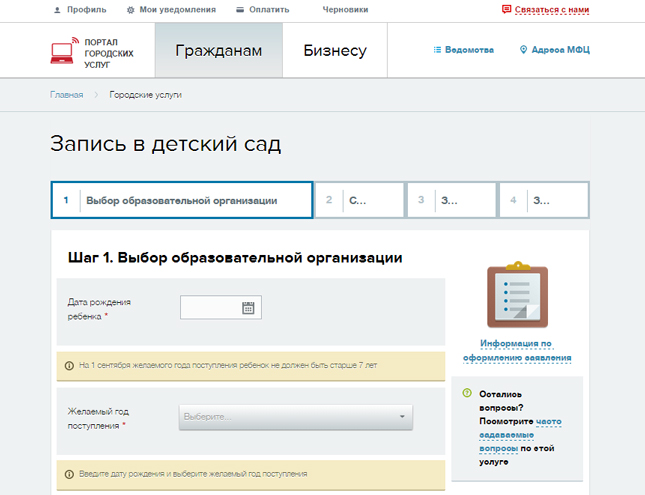Open the Ведомства list

[x=463, y=50]
